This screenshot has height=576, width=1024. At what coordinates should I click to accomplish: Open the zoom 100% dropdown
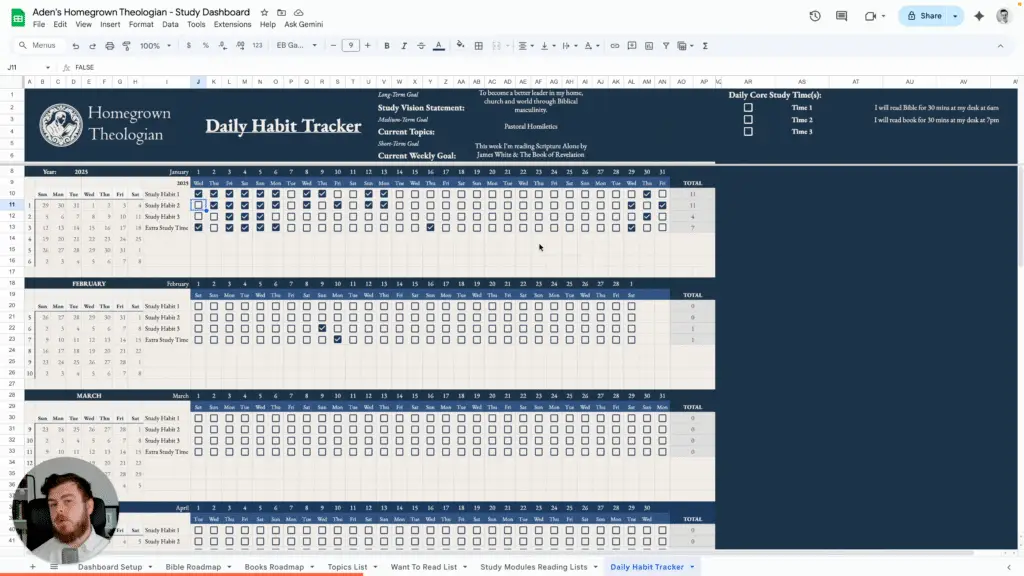[154, 46]
